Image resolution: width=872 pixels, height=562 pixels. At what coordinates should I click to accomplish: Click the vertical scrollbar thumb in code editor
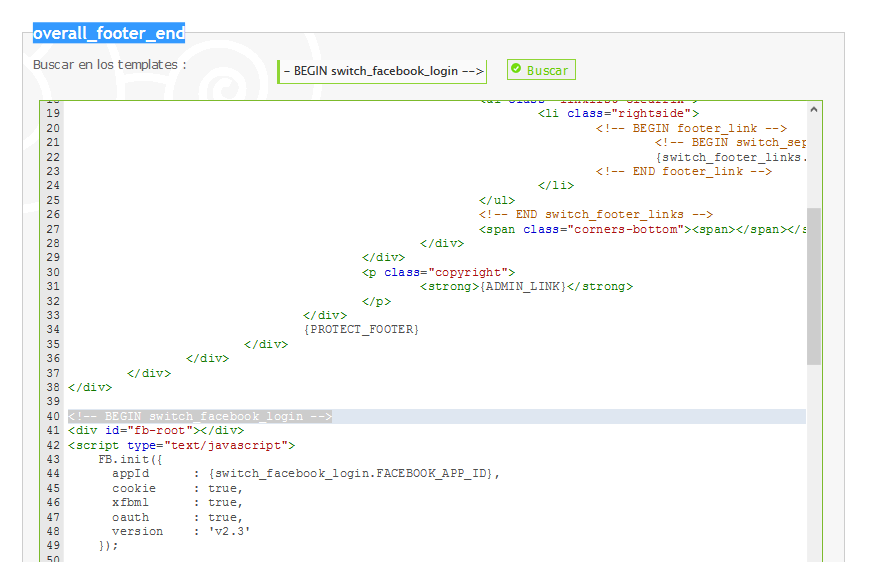click(x=813, y=285)
